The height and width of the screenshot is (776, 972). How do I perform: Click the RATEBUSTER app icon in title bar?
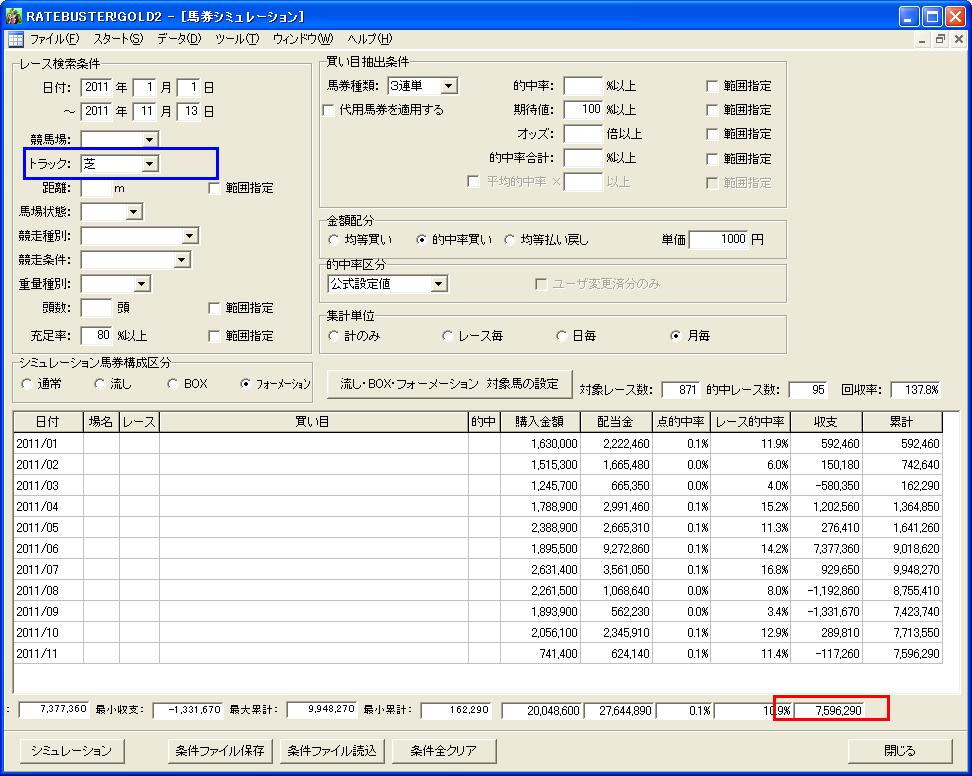click(x=13, y=15)
